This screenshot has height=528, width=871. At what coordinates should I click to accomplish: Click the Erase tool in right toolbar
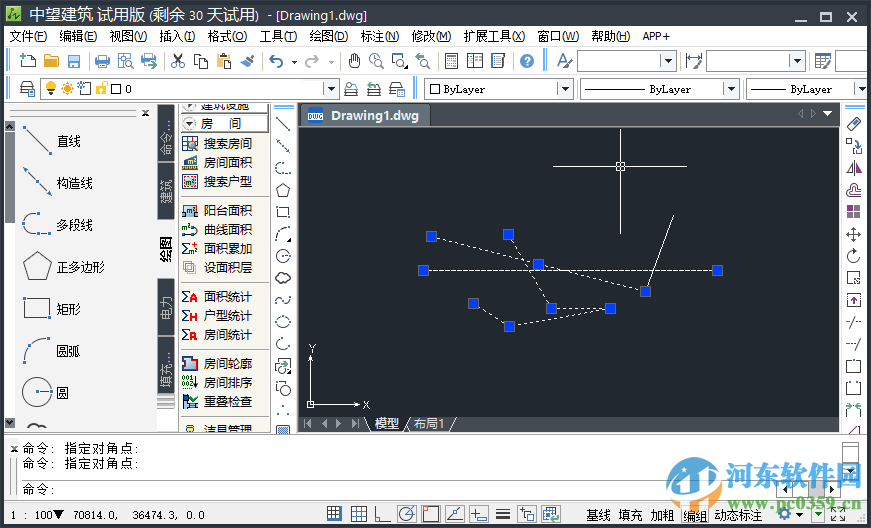tap(854, 124)
